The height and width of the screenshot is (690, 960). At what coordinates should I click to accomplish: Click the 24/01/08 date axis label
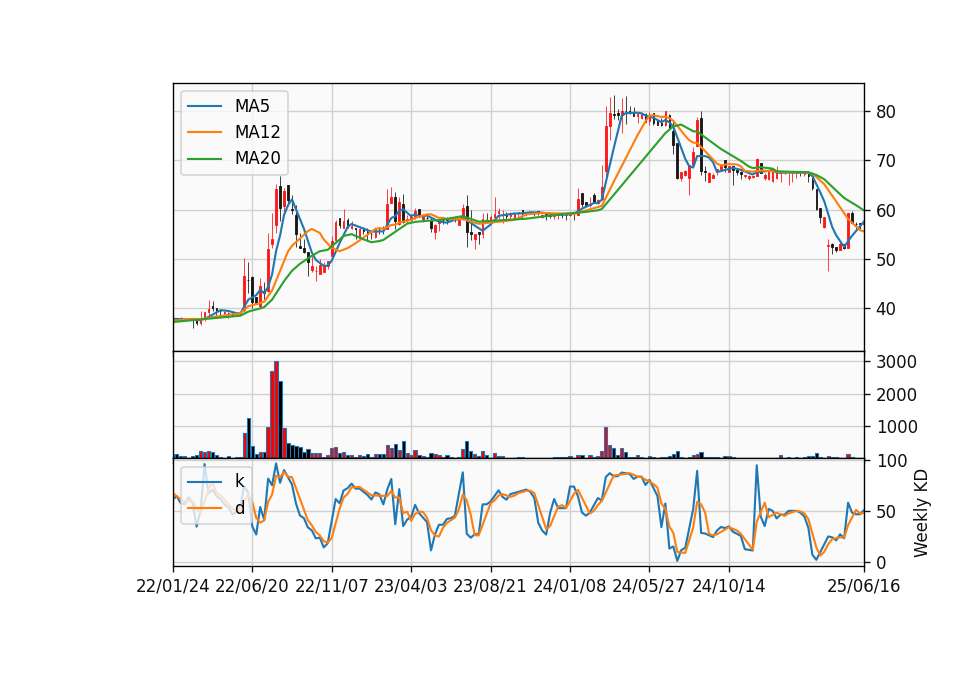click(x=570, y=587)
